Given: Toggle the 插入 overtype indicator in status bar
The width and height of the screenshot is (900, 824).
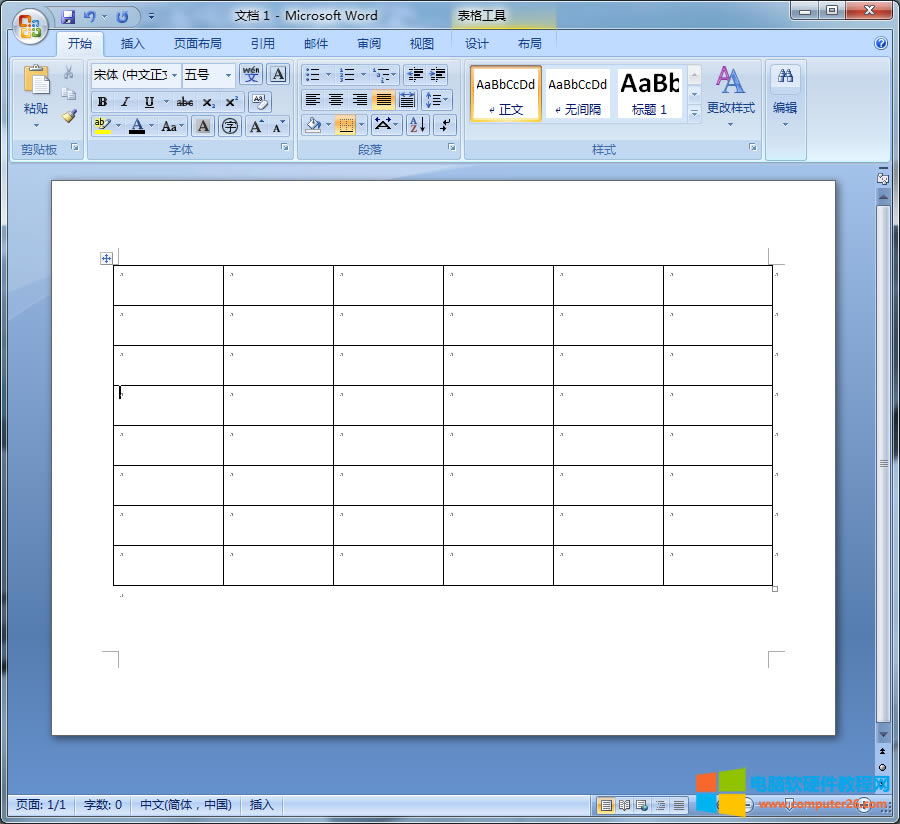Looking at the screenshot, I should pyautogui.click(x=261, y=804).
